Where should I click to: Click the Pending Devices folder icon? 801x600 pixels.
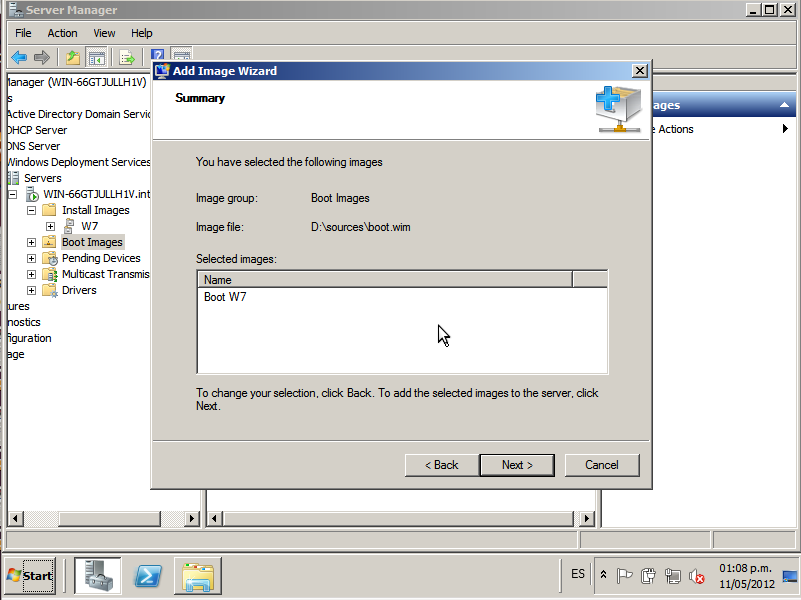[50, 258]
